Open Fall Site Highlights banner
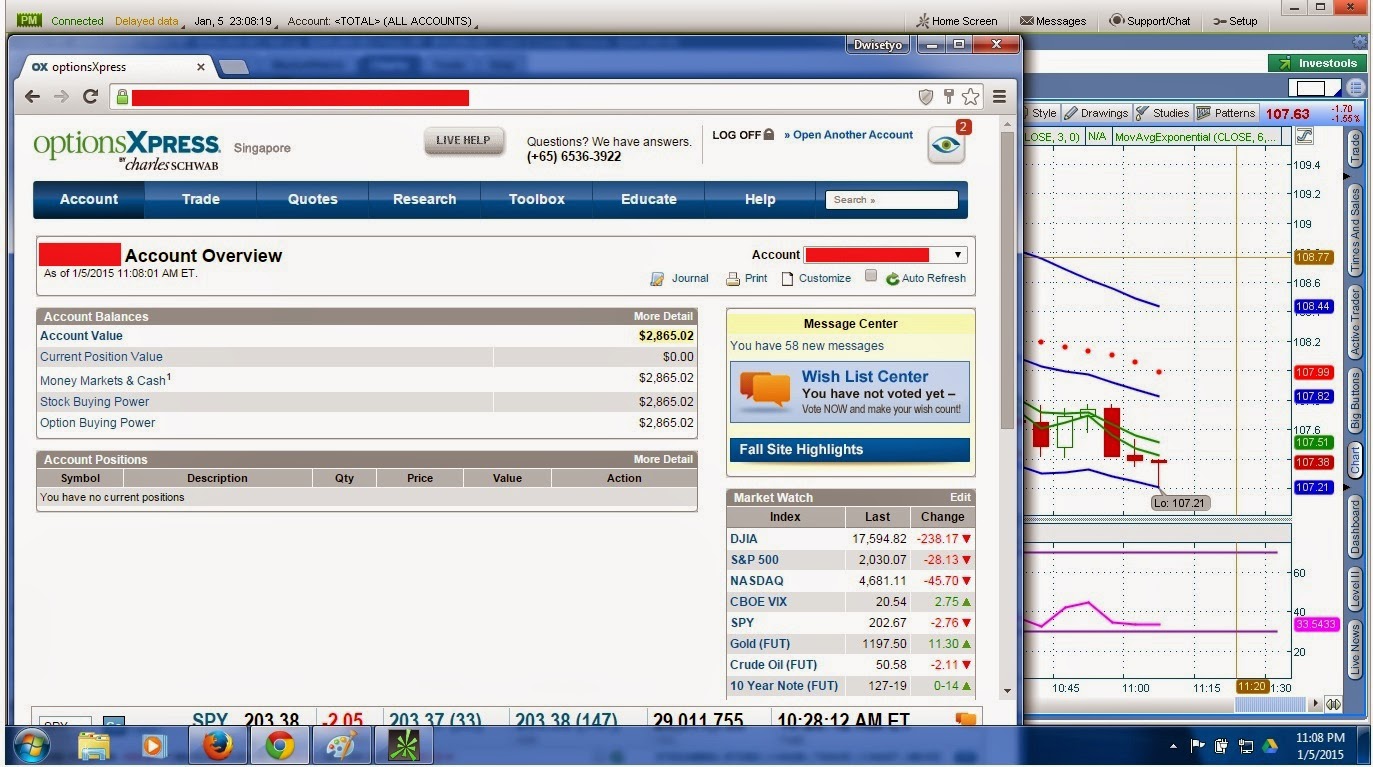1373x767 pixels. 850,450
